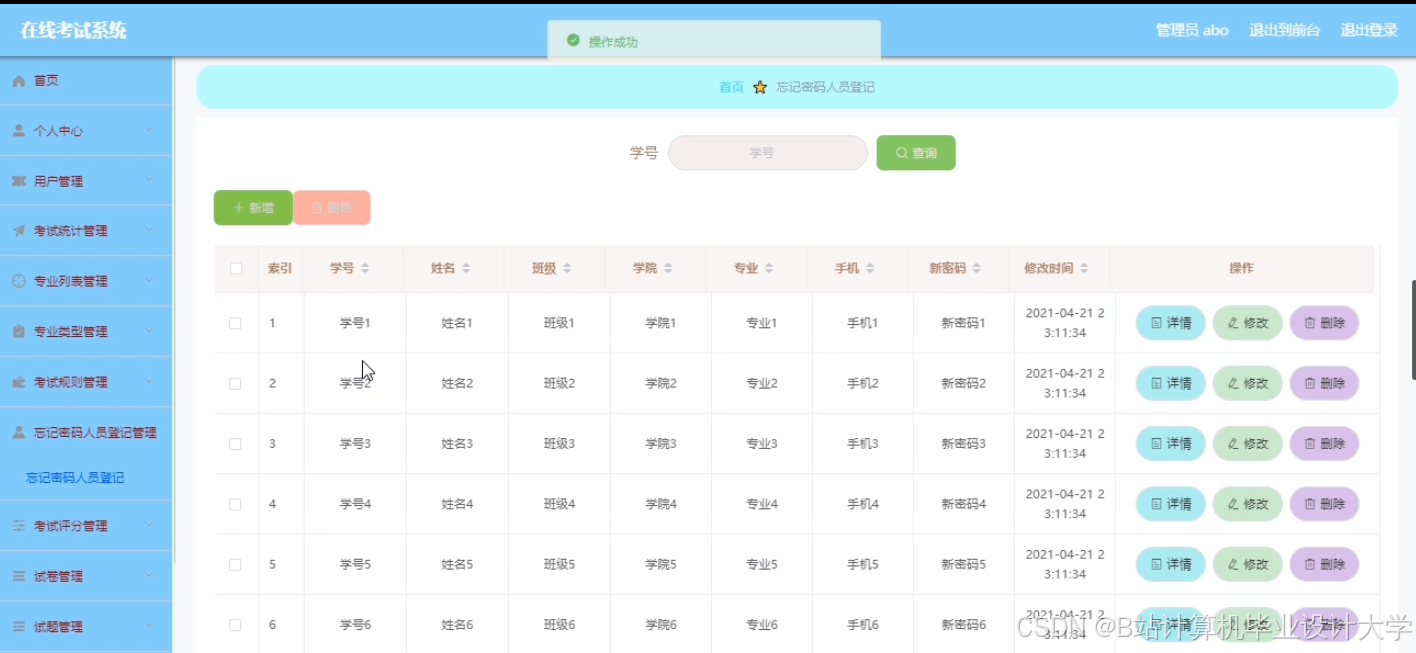Screen dimensions: 1416x653
Task: Click the 姓名3 table cell
Action: click(457, 444)
